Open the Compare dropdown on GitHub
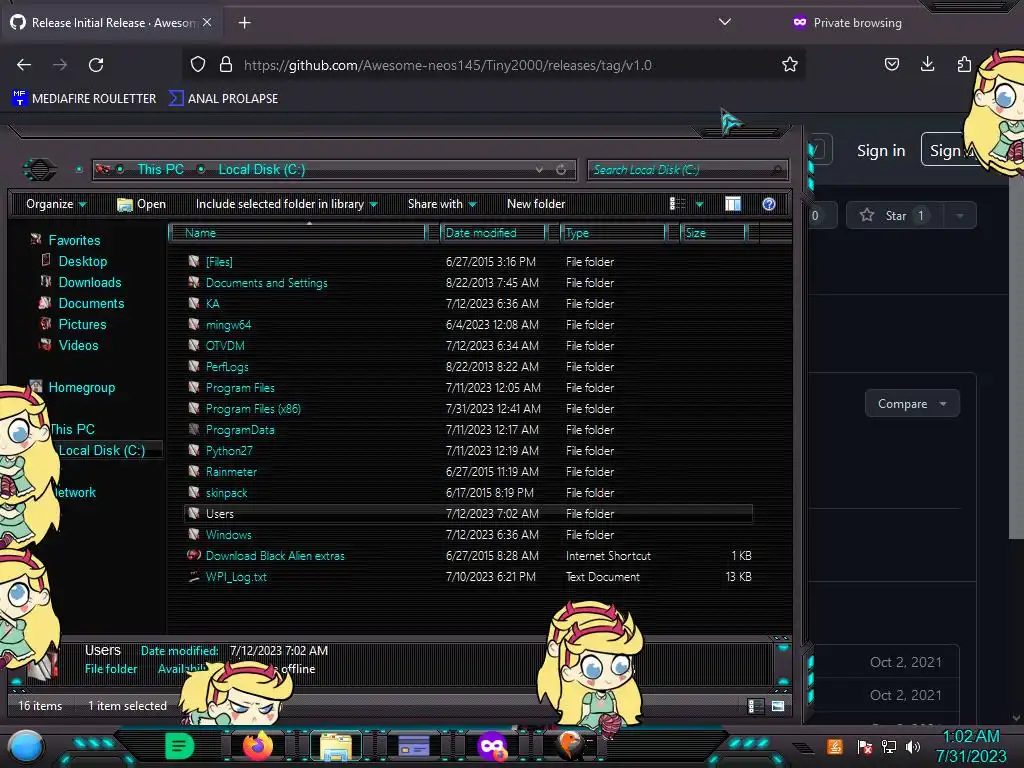Viewport: 1024px width, 768px height. coord(912,404)
